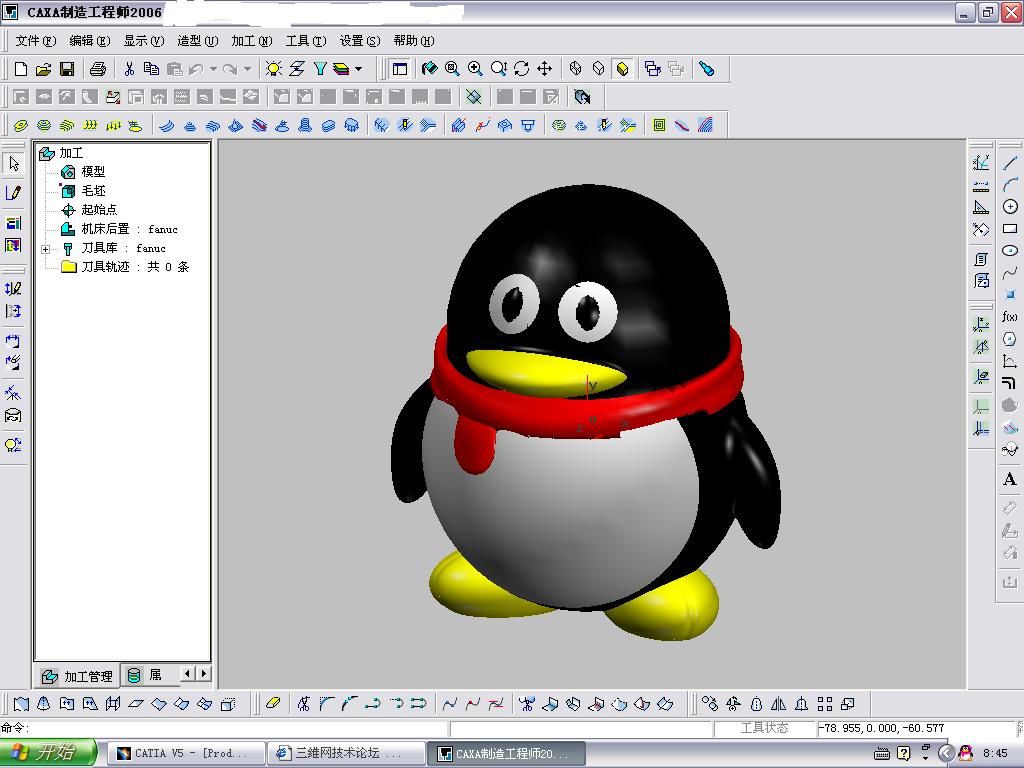This screenshot has width=1024, height=768.
Task: Open the redo history dropdown arrow
Action: (x=248, y=69)
